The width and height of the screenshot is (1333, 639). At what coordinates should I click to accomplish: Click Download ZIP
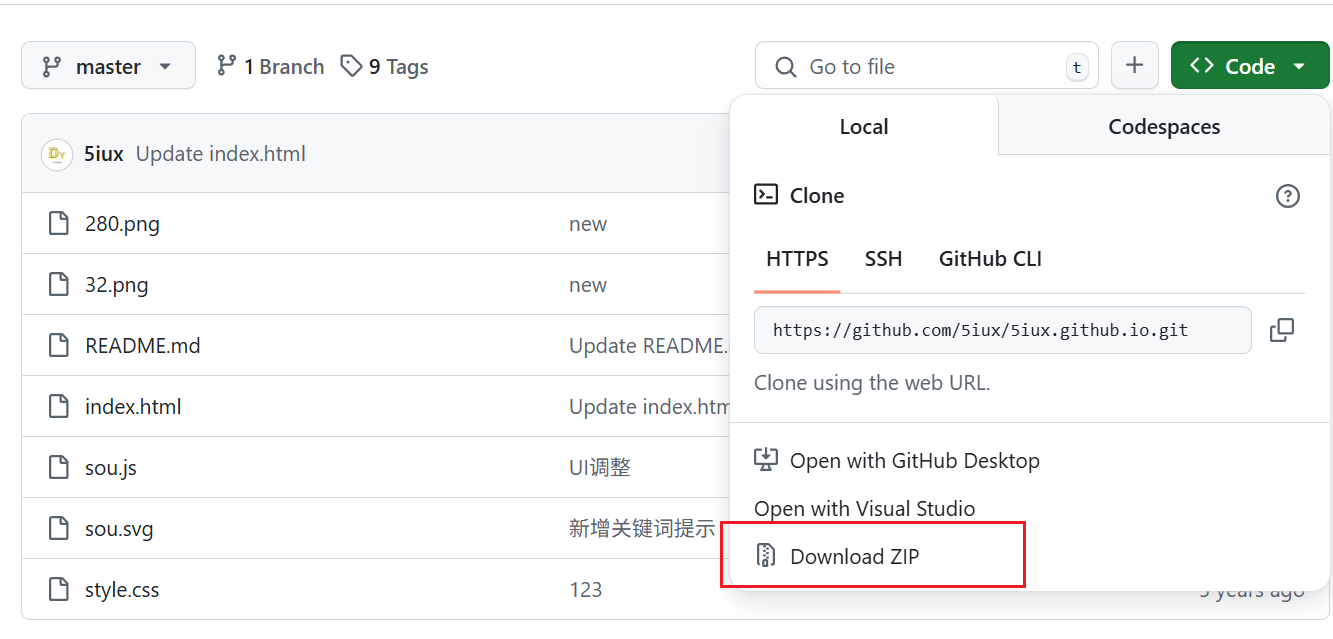[836, 556]
